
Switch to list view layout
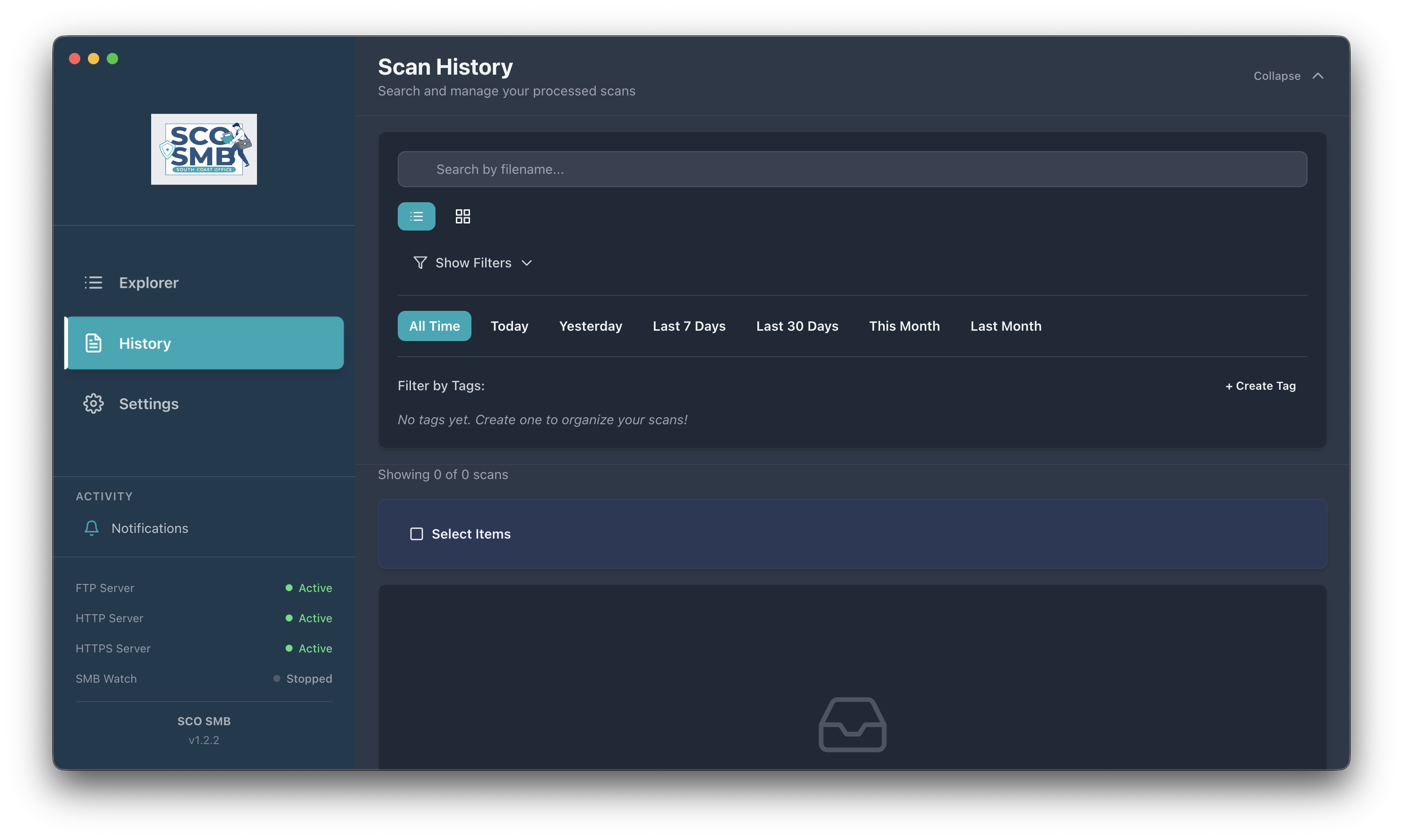[416, 216]
